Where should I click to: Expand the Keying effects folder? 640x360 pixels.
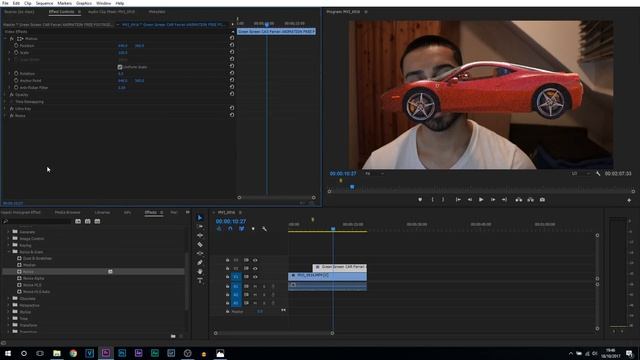coord(9,245)
